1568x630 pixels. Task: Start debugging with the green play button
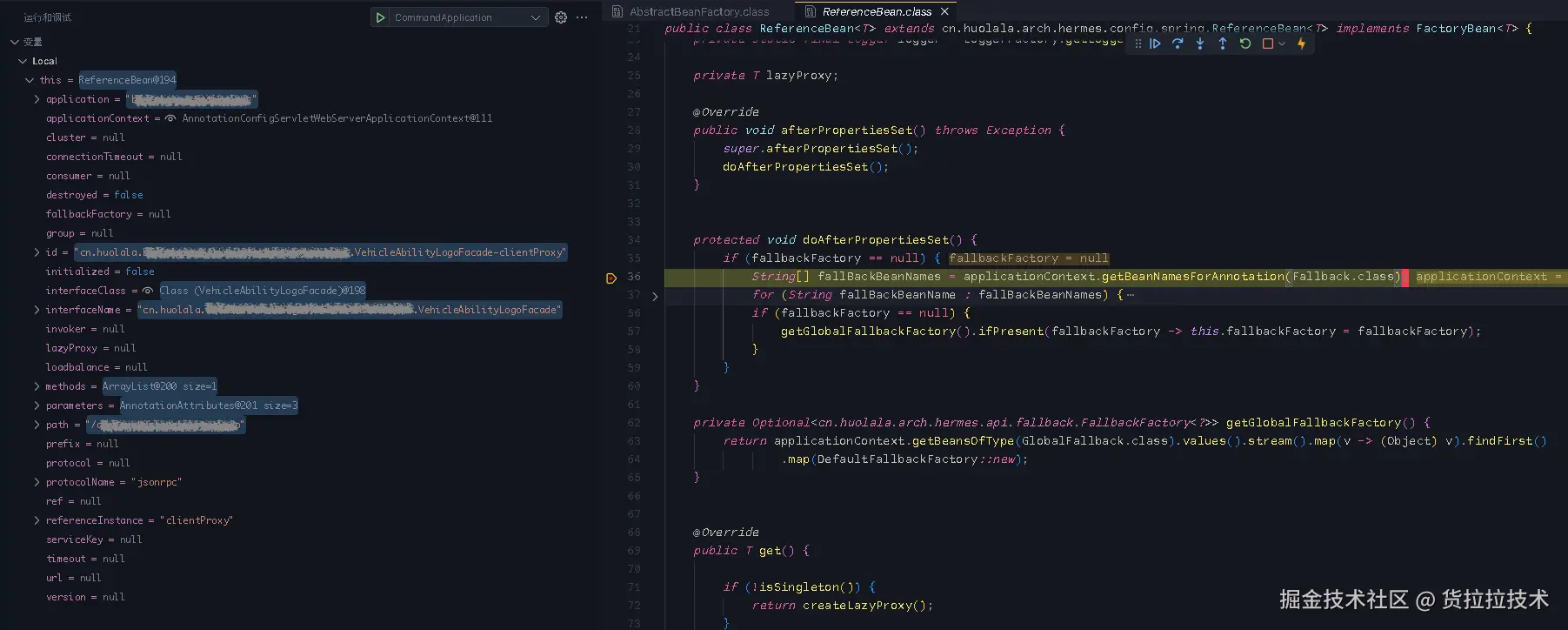click(x=380, y=17)
